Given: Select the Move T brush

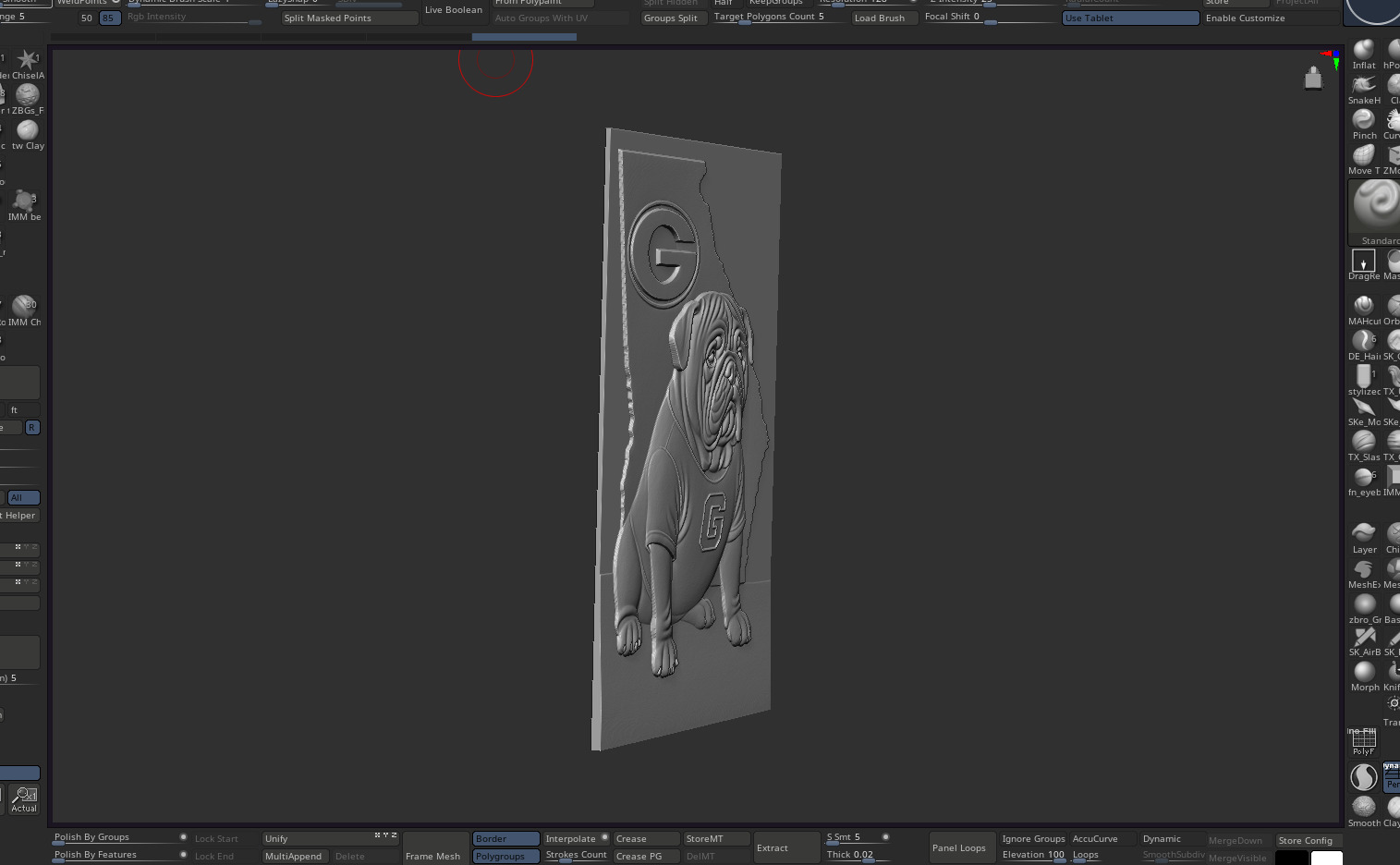Looking at the screenshot, I should point(1364,159).
